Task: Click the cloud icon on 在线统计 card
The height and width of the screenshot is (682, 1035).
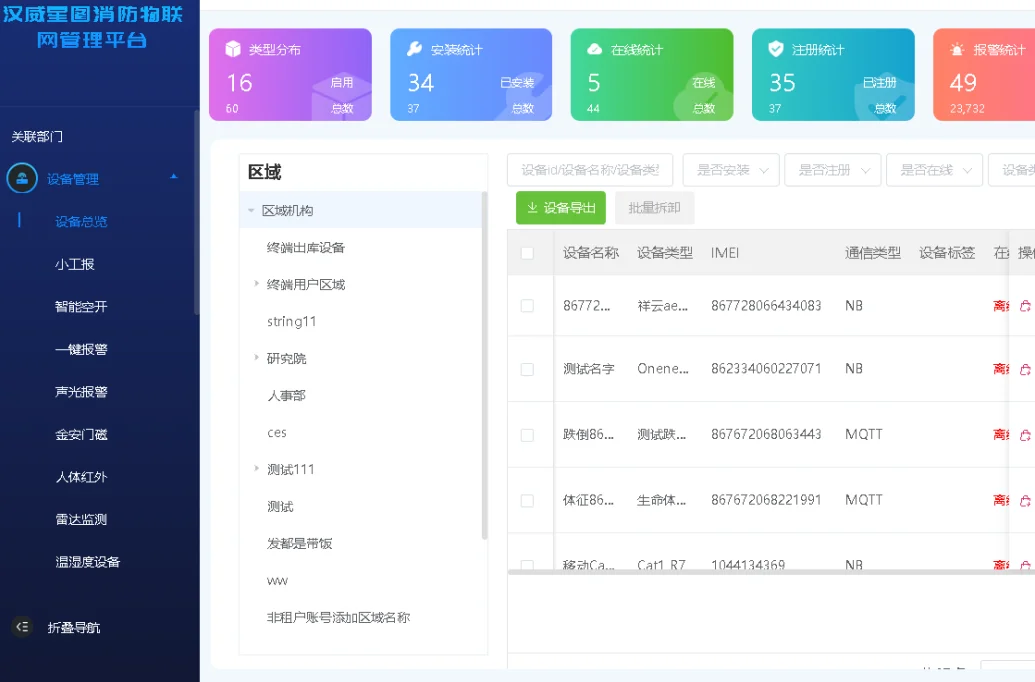Action: click(x=594, y=47)
